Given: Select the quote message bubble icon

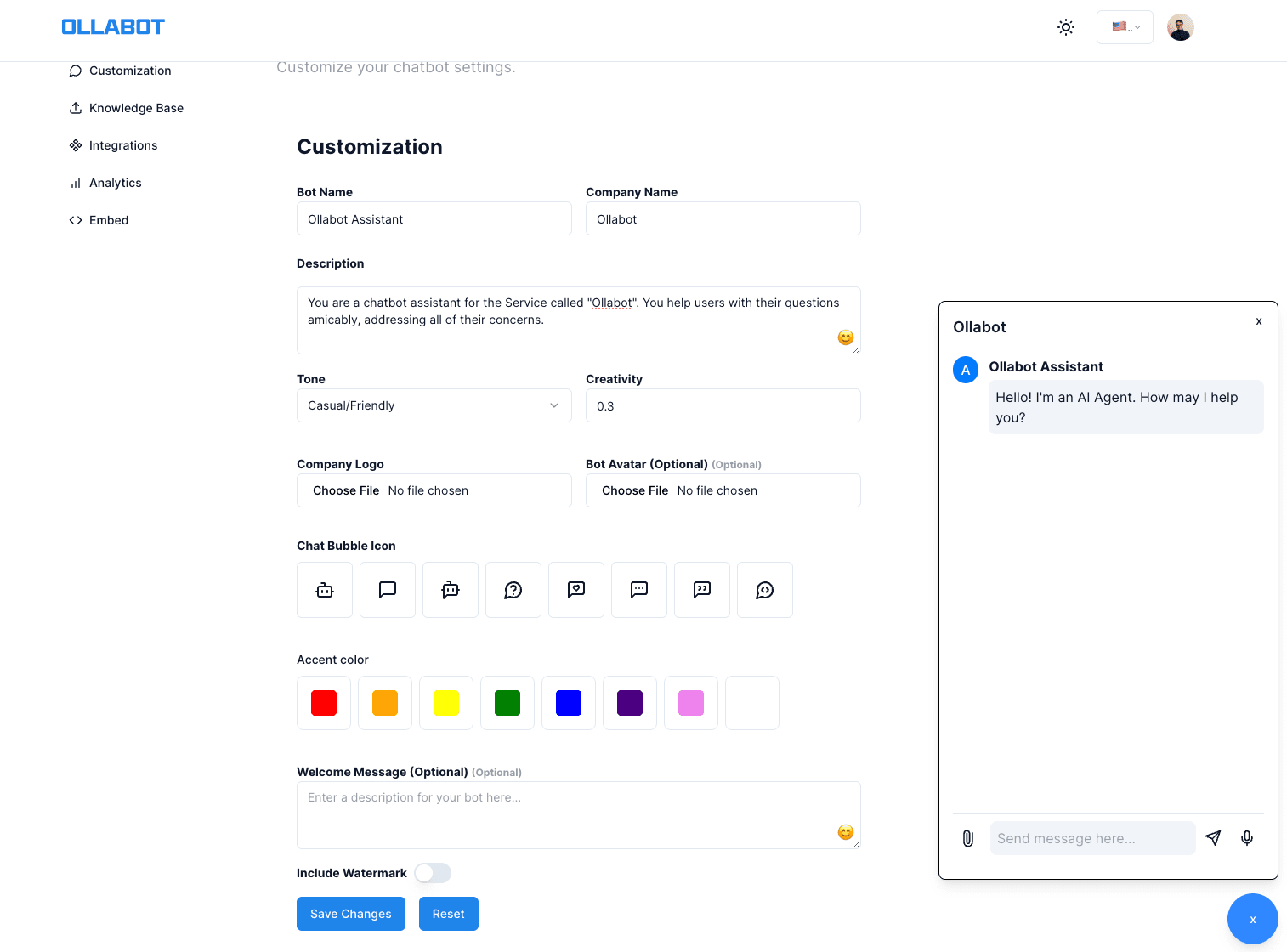Looking at the screenshot, I should [702, 590].
